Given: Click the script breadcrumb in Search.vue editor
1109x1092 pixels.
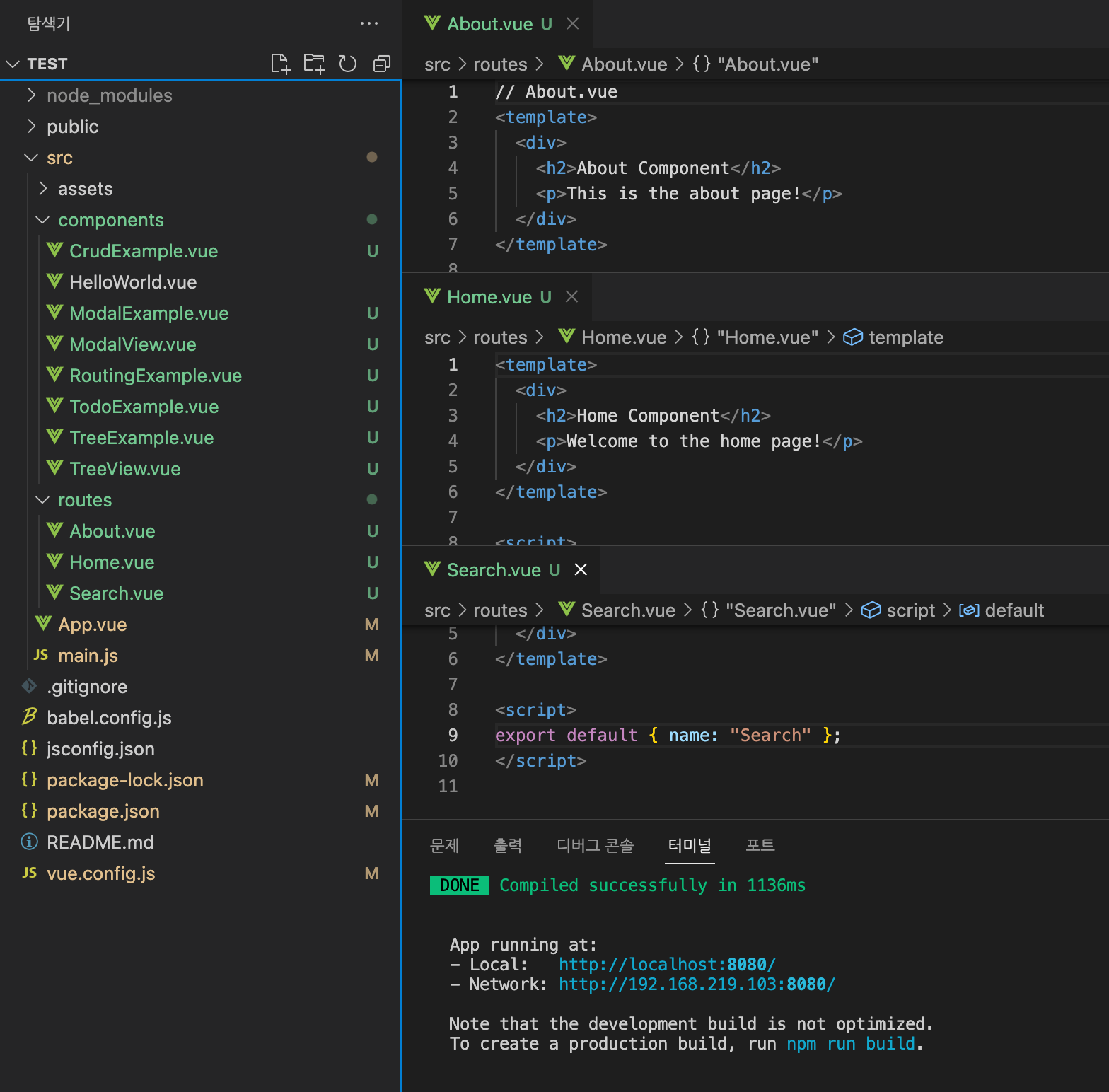Looking at the screenshot, I should pyautogui.click(x=911, y=610).
